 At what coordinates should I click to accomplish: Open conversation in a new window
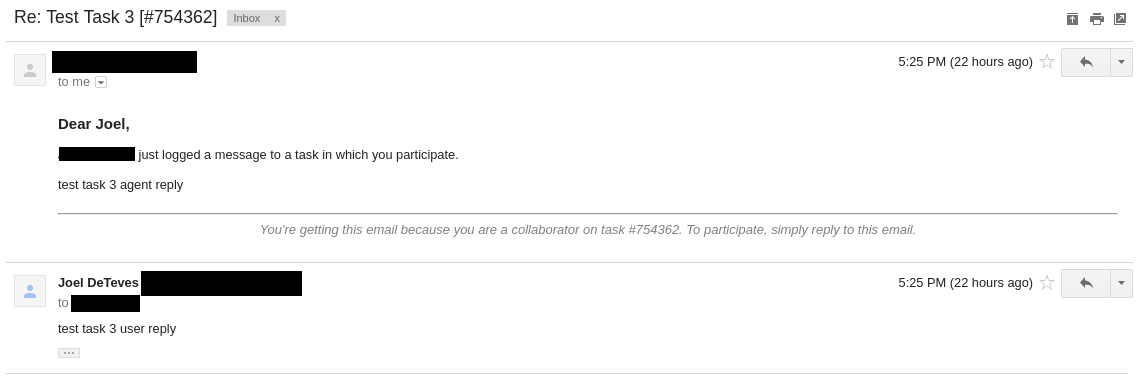[1120, 19]
